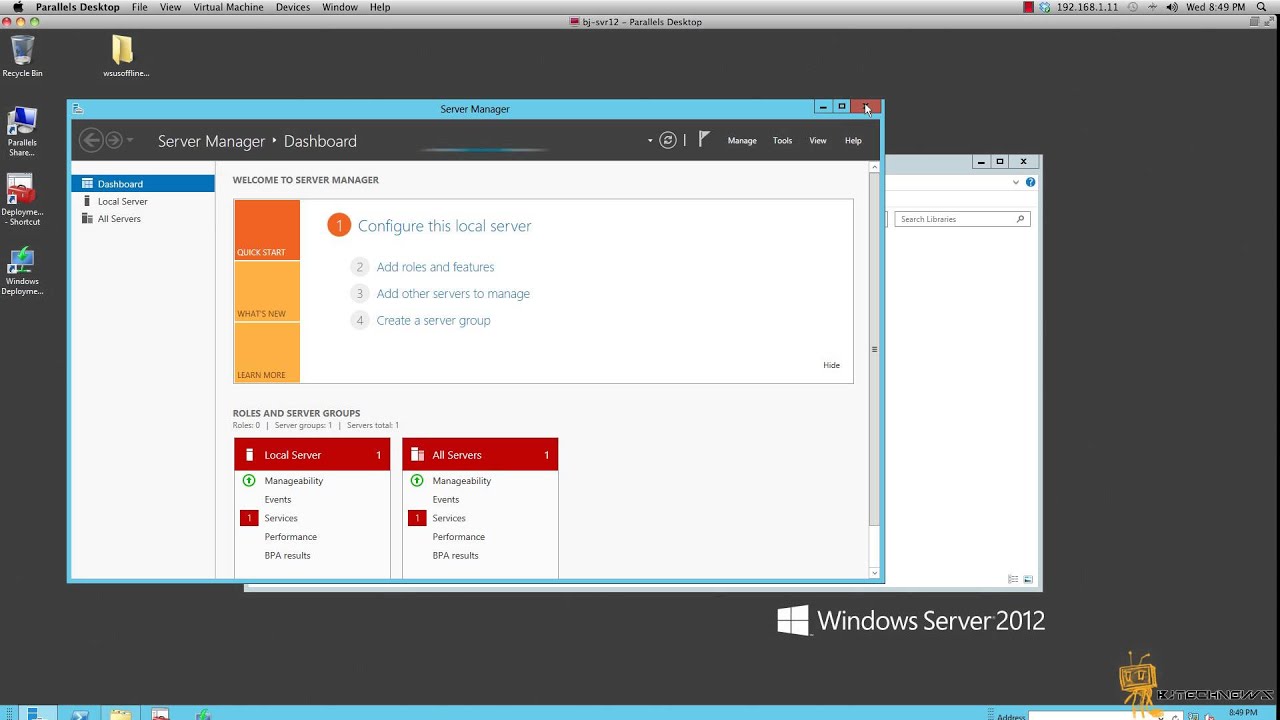
Task: Click the red Services alert badge in Local Server tile
Action: [x=249, y=518]
